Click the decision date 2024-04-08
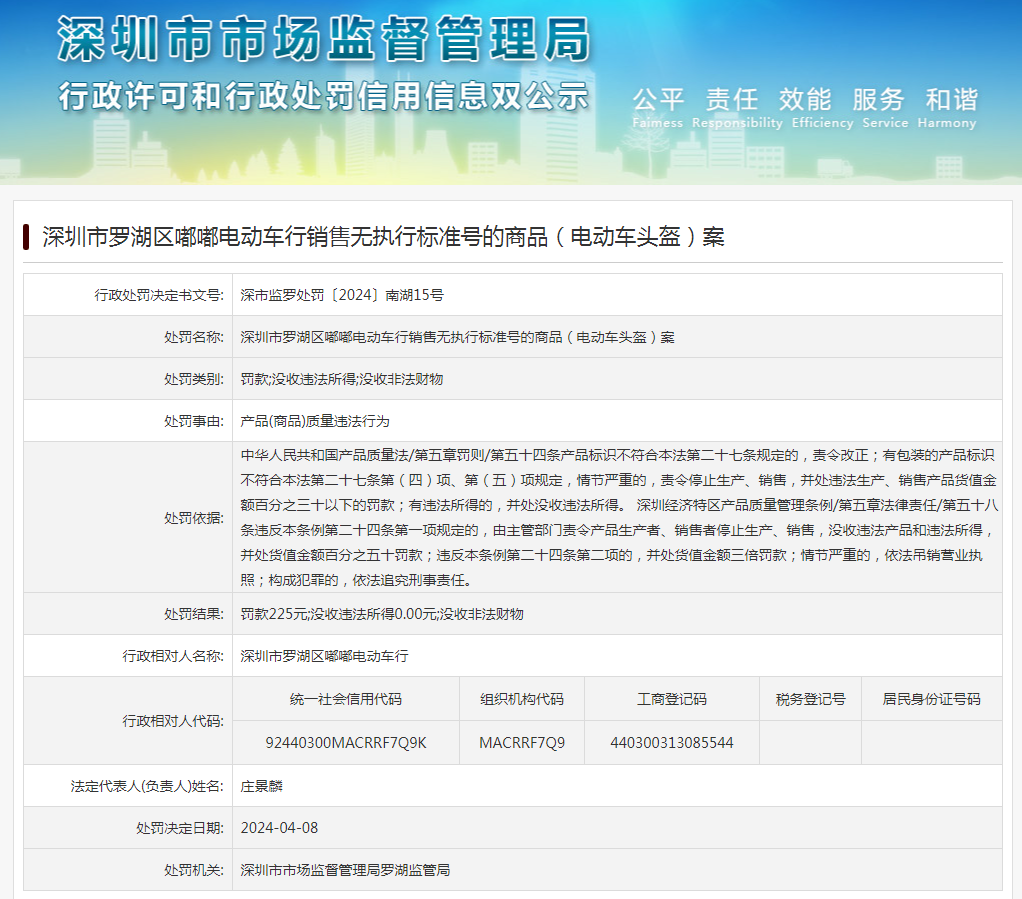Screen dimensions: 1022x899 [279, 828]
